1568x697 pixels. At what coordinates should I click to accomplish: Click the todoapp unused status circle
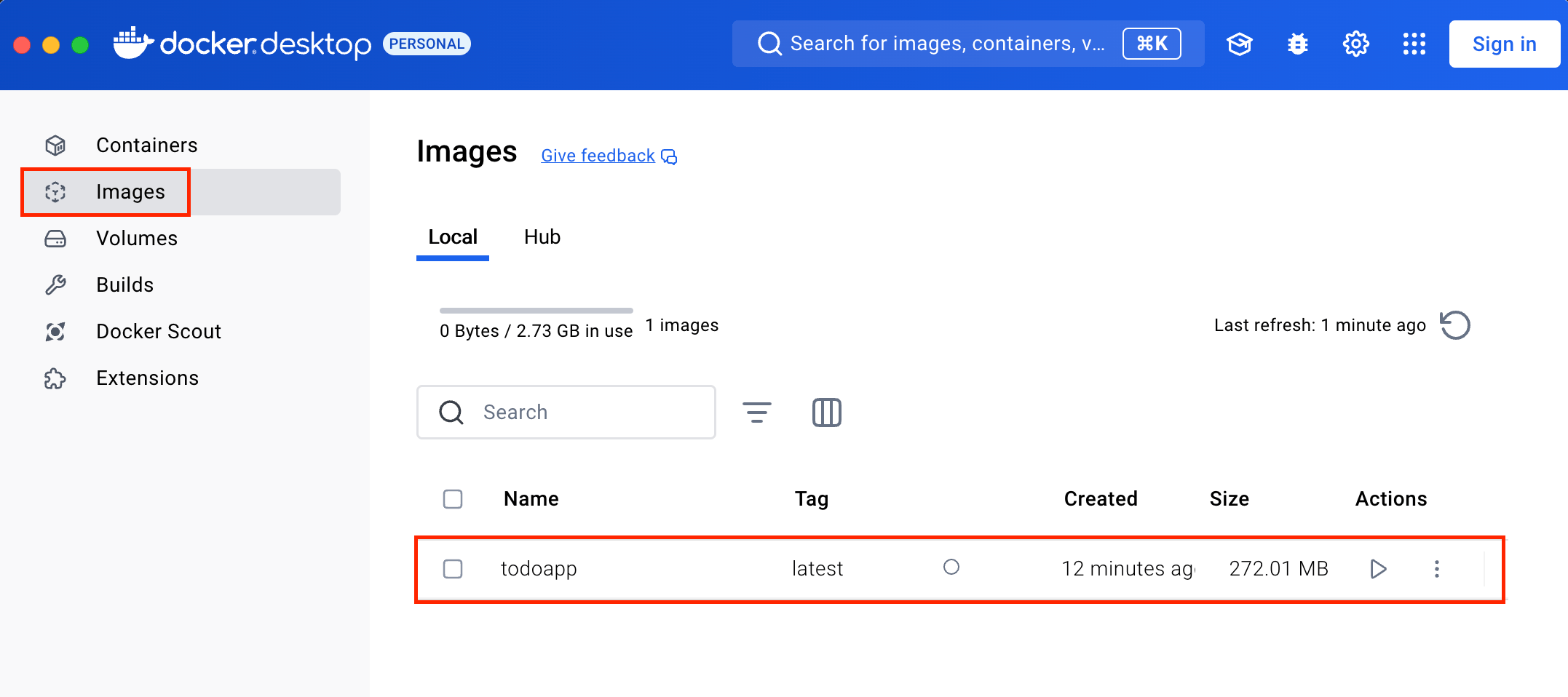point(951,567)
